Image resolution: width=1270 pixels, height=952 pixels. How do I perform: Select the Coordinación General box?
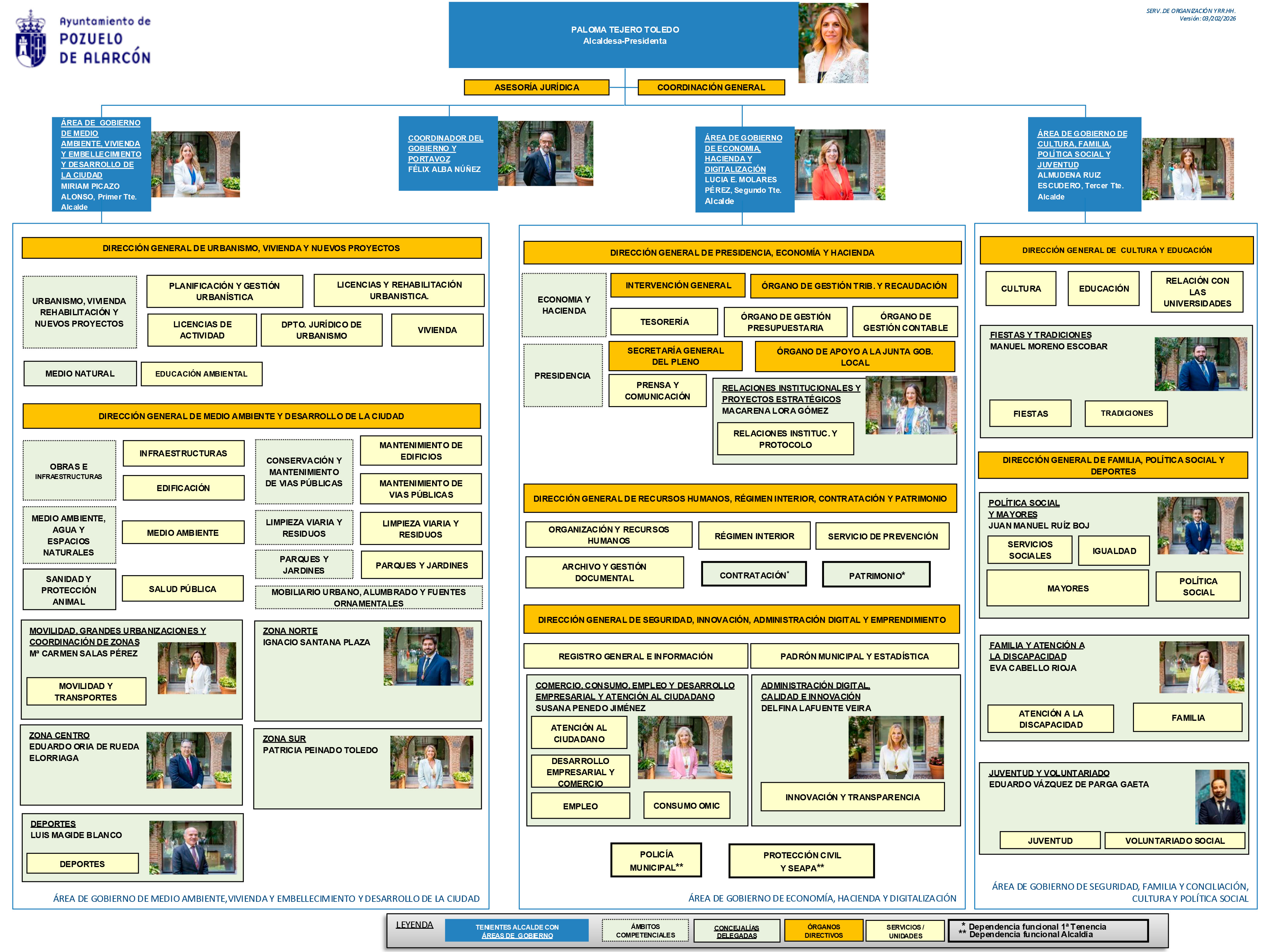(x=711, y=87)
